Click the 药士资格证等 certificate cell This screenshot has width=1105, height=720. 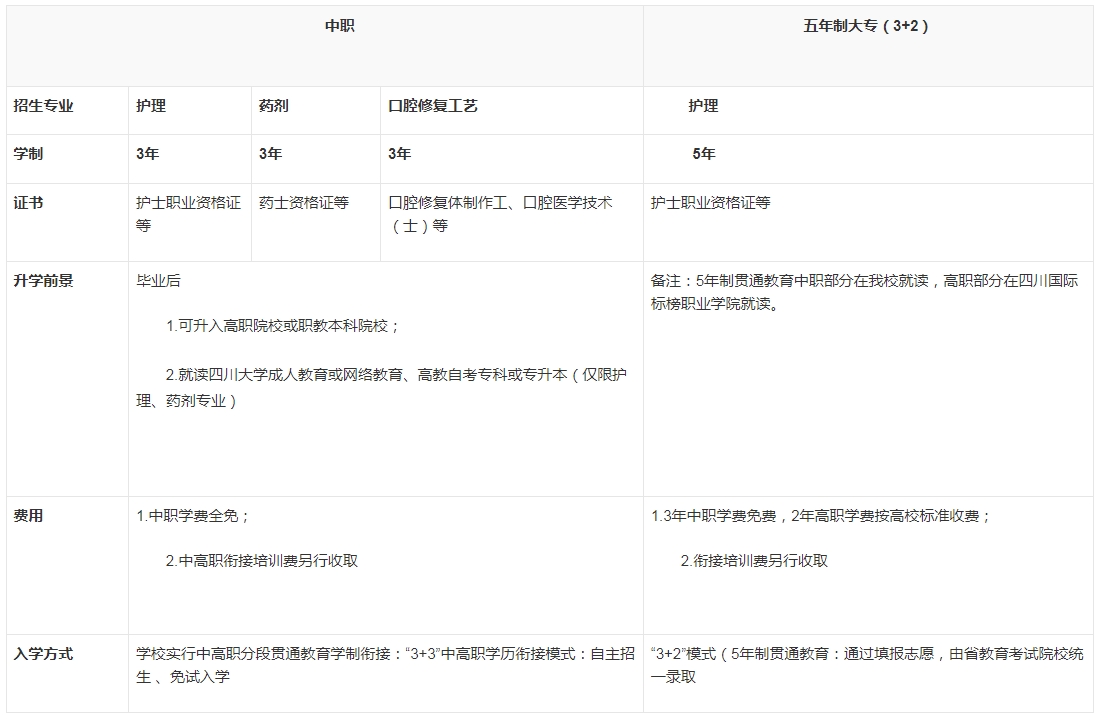click(303, 203)
